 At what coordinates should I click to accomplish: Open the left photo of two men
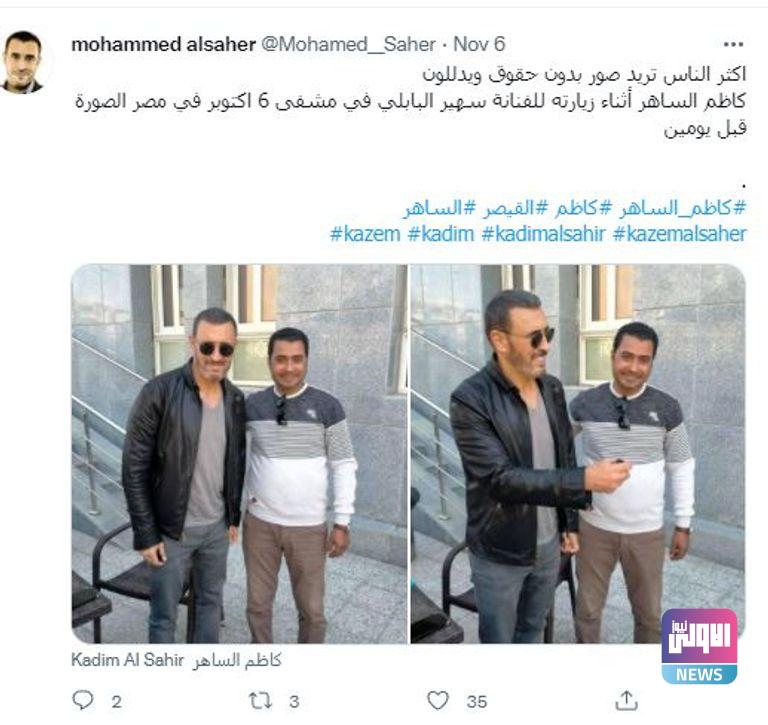pos(240,454)
